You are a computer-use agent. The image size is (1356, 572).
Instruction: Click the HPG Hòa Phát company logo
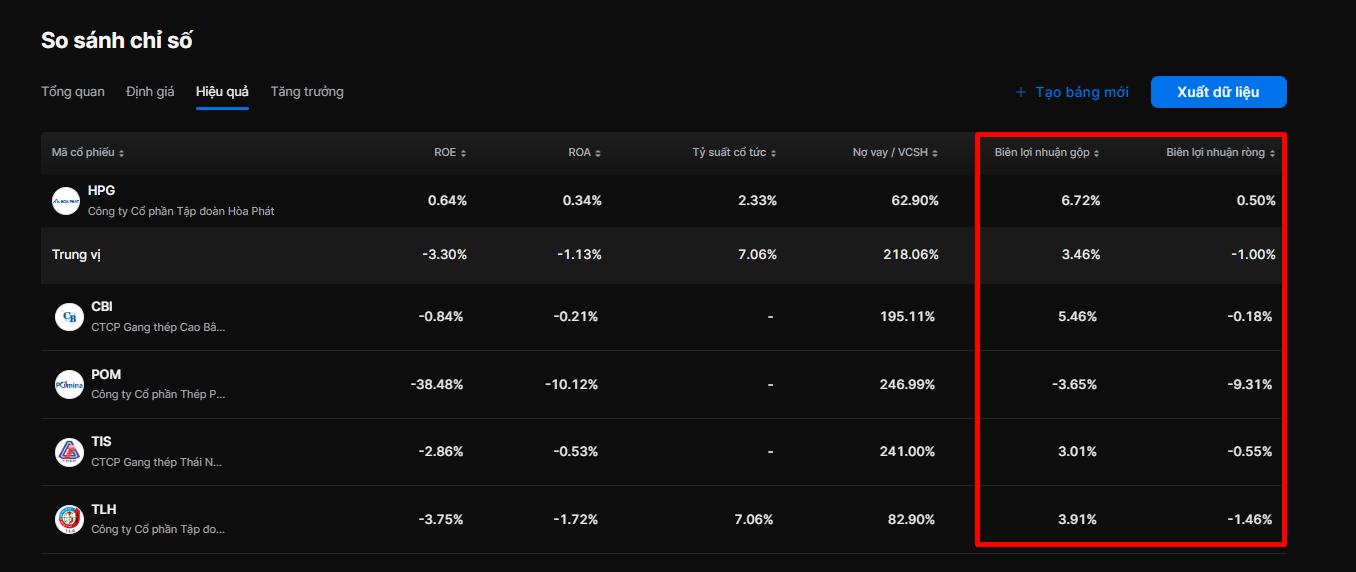point(66,201)
